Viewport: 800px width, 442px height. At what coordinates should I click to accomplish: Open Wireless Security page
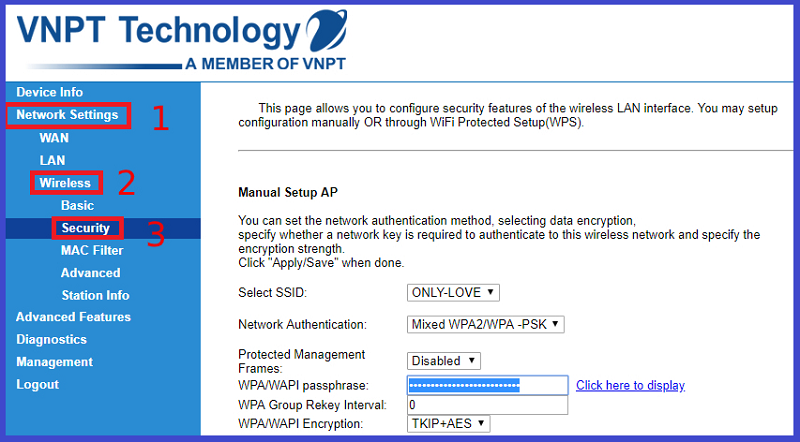pyautogui.click(x=85, y=228)
